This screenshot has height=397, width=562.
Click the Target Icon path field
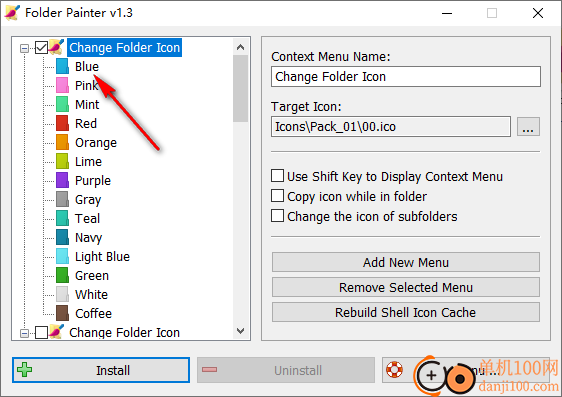pos(391,126)
